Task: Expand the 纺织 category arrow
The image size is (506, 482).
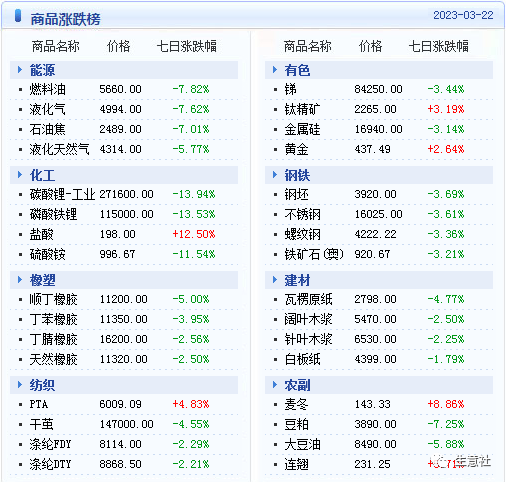Action: coord(20,385)
